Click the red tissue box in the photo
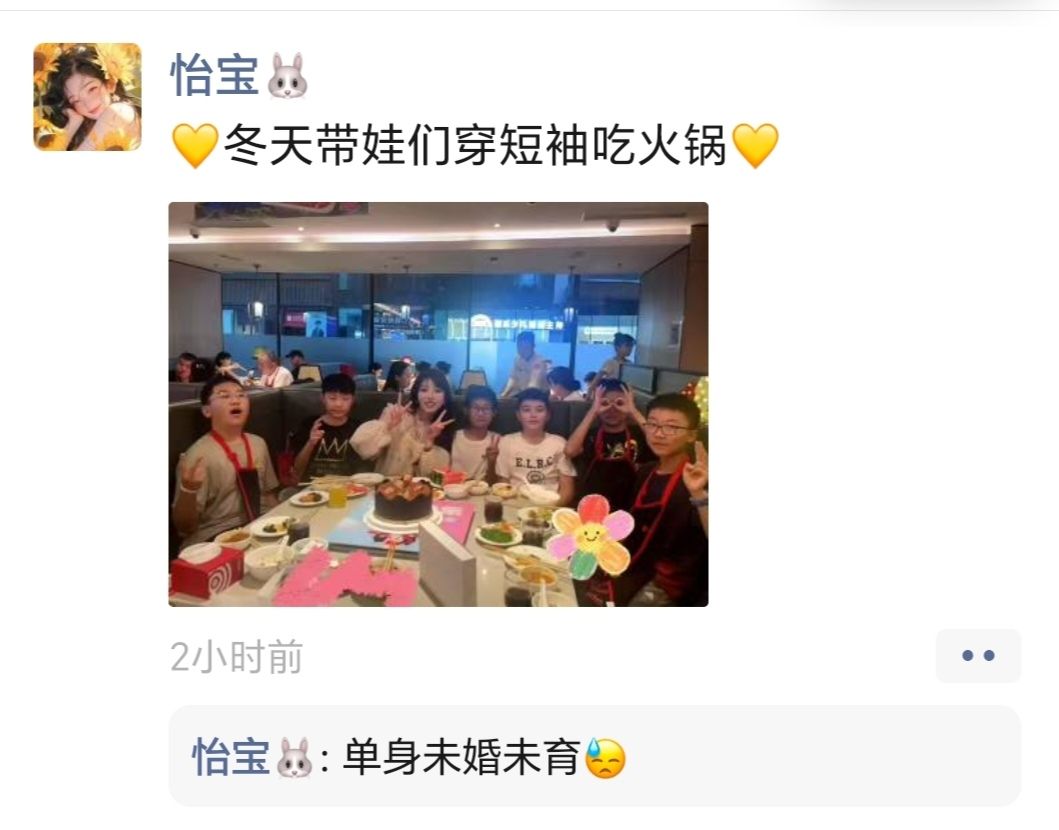The width and height of the screenshot is (1059, 830). pyautogui.click(x=207, y=571)
